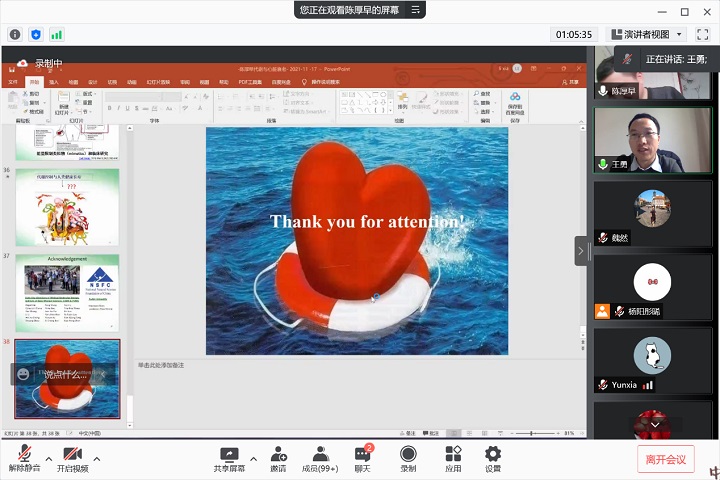Check the green network signal icon
Screen dimensions: 720x480
(57, 34)
